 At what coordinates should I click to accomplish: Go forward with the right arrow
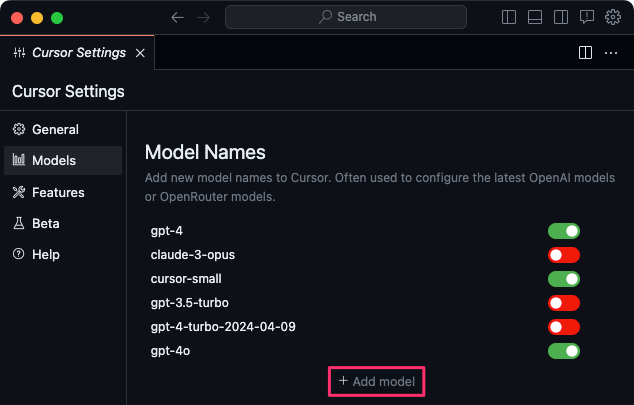pyautogui.click(x=204, y=17)
